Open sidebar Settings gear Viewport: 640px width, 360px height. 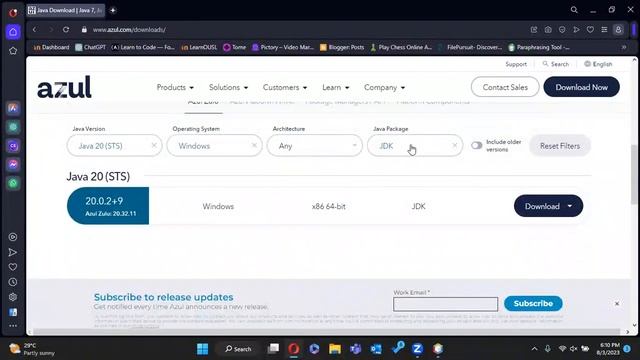point(13,297)
